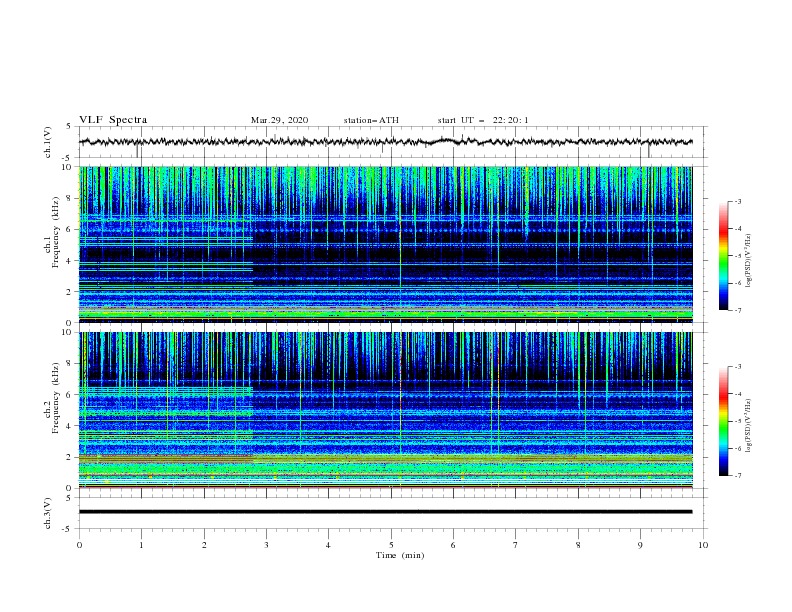Click the "VLF Spectra" plot title
This screenshot has height=612, width=792.
click(113, 120)
